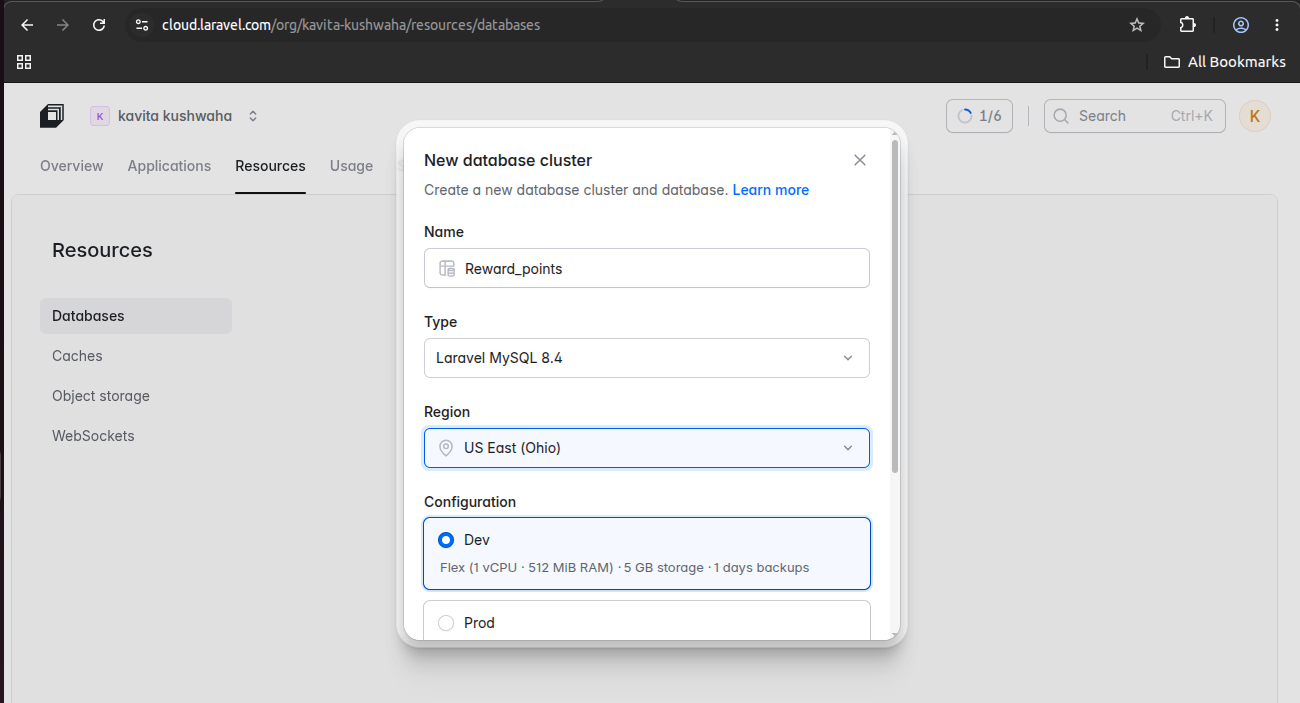This screenshot has height=703, width=1300.
Task: Open the apps grid in bookmarks bar
Action: [25, 62]
